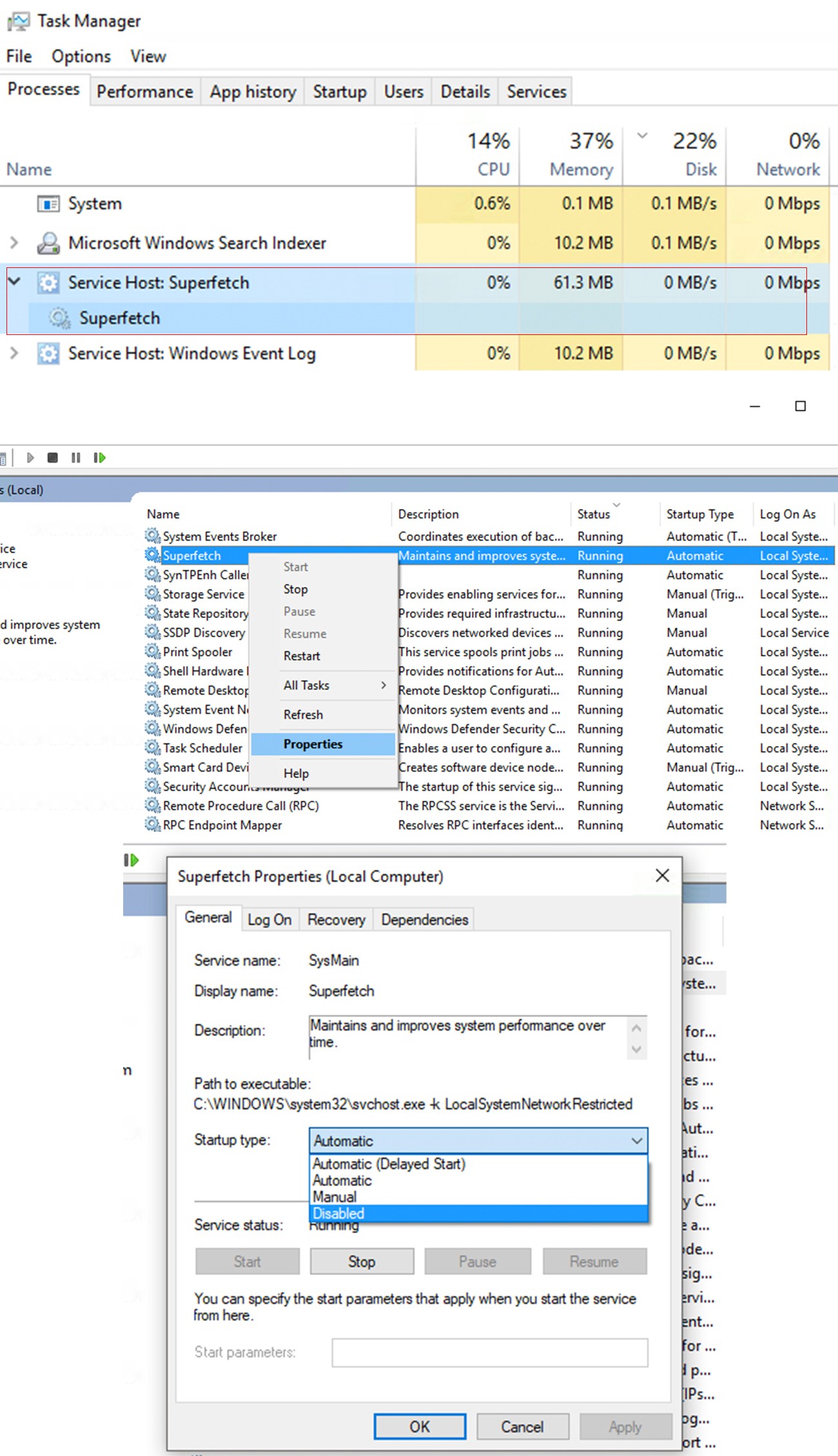Open the View menu in Task Manager
Screen dimensions: 838x1456
[148, 57]
